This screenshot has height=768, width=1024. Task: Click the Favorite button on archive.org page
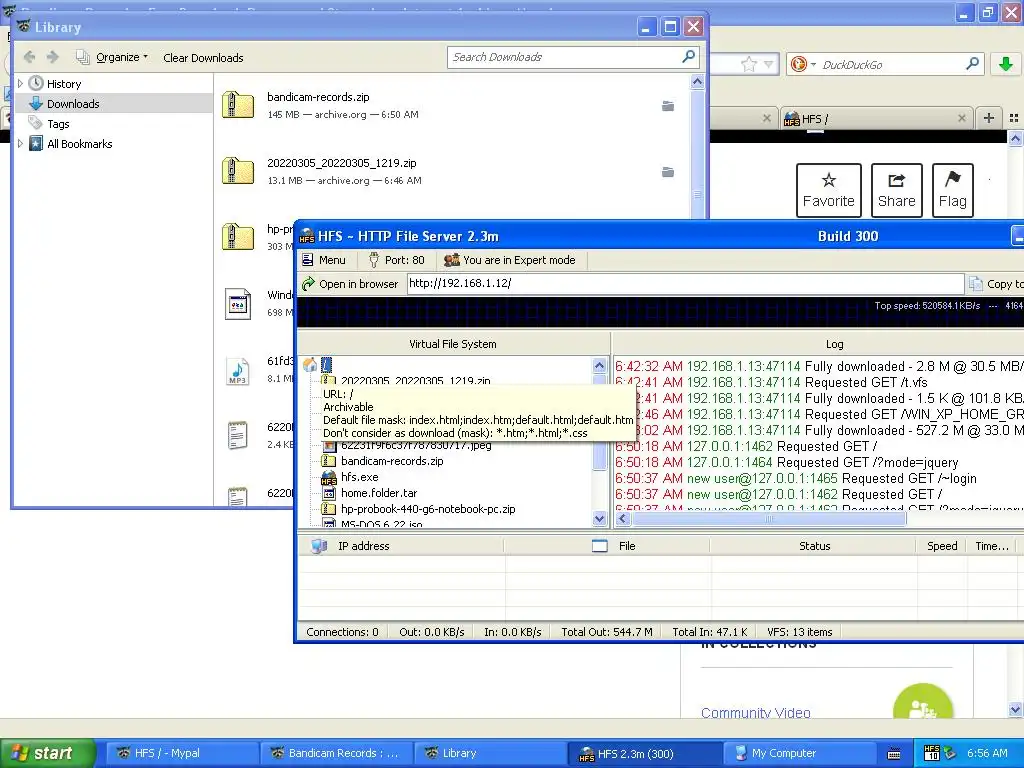coord(828,190)
